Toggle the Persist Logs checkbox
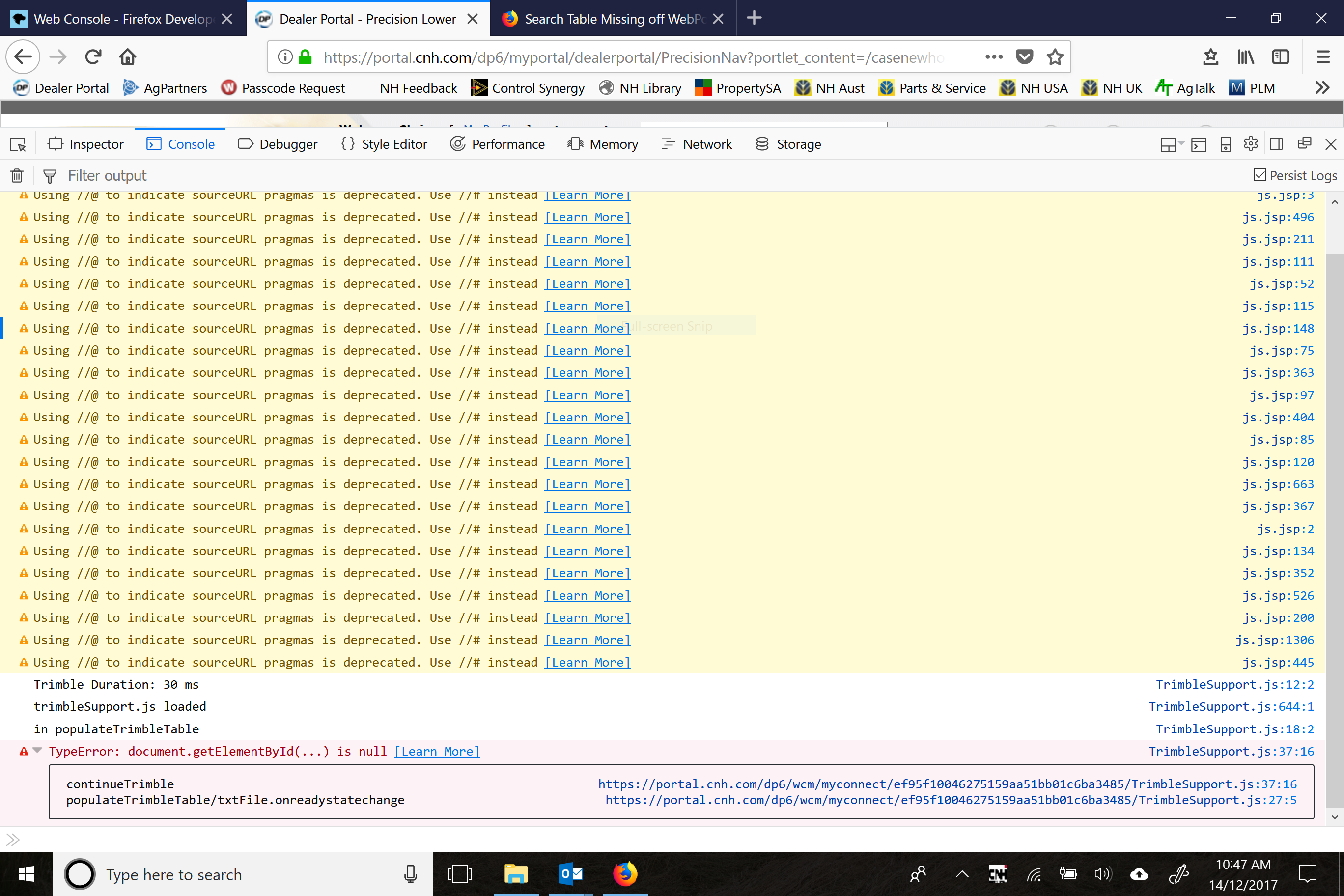The height and width of the screenshot is (896, 1344). click(x=1260, y=175)
